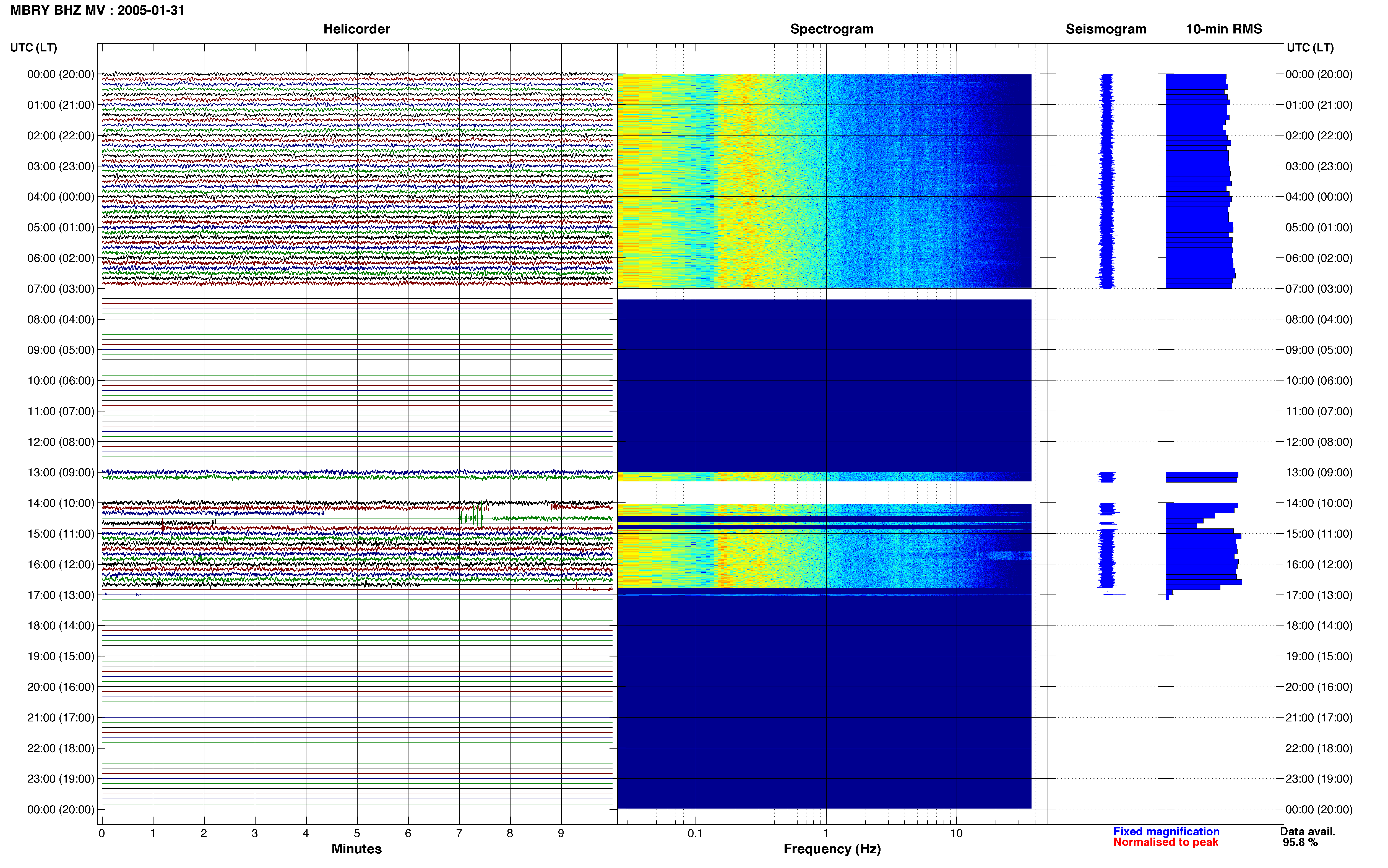Click left time label '06:00 (02:00)'

tap(61, 258)
